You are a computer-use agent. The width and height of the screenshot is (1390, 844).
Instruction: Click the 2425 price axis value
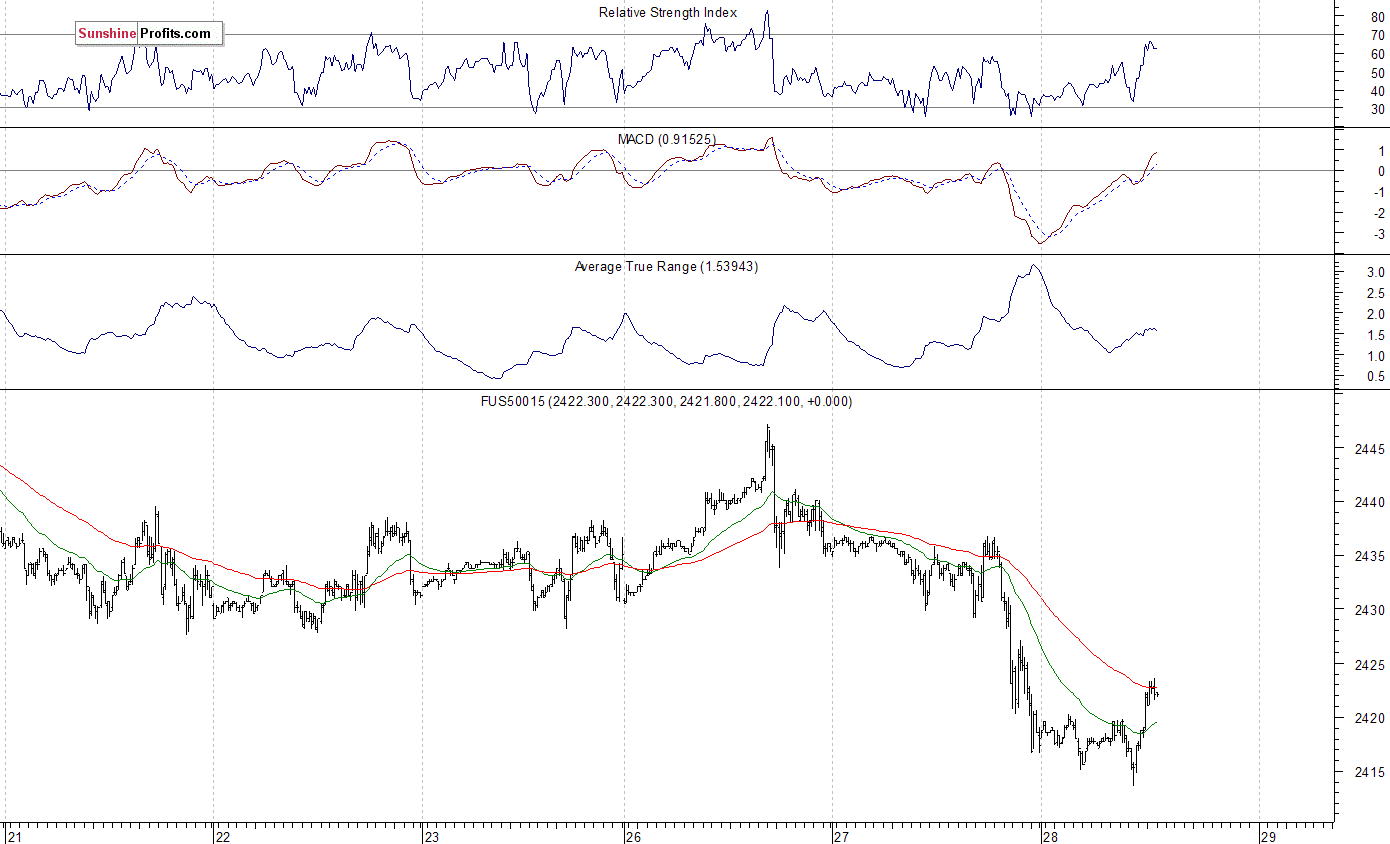pos(1368,664)
